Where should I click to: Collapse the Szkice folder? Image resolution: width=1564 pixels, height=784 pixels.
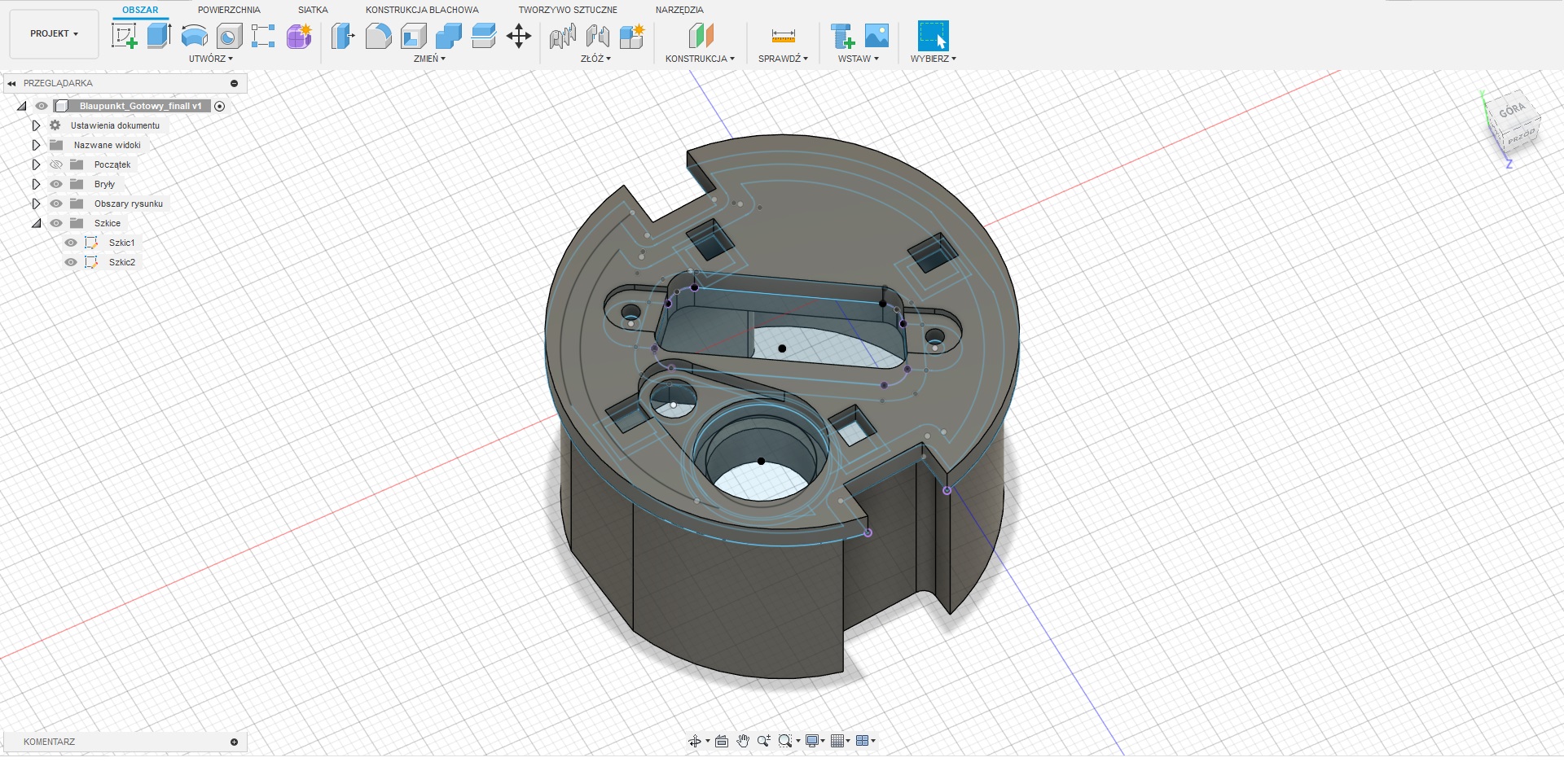(x=36, y=223)
